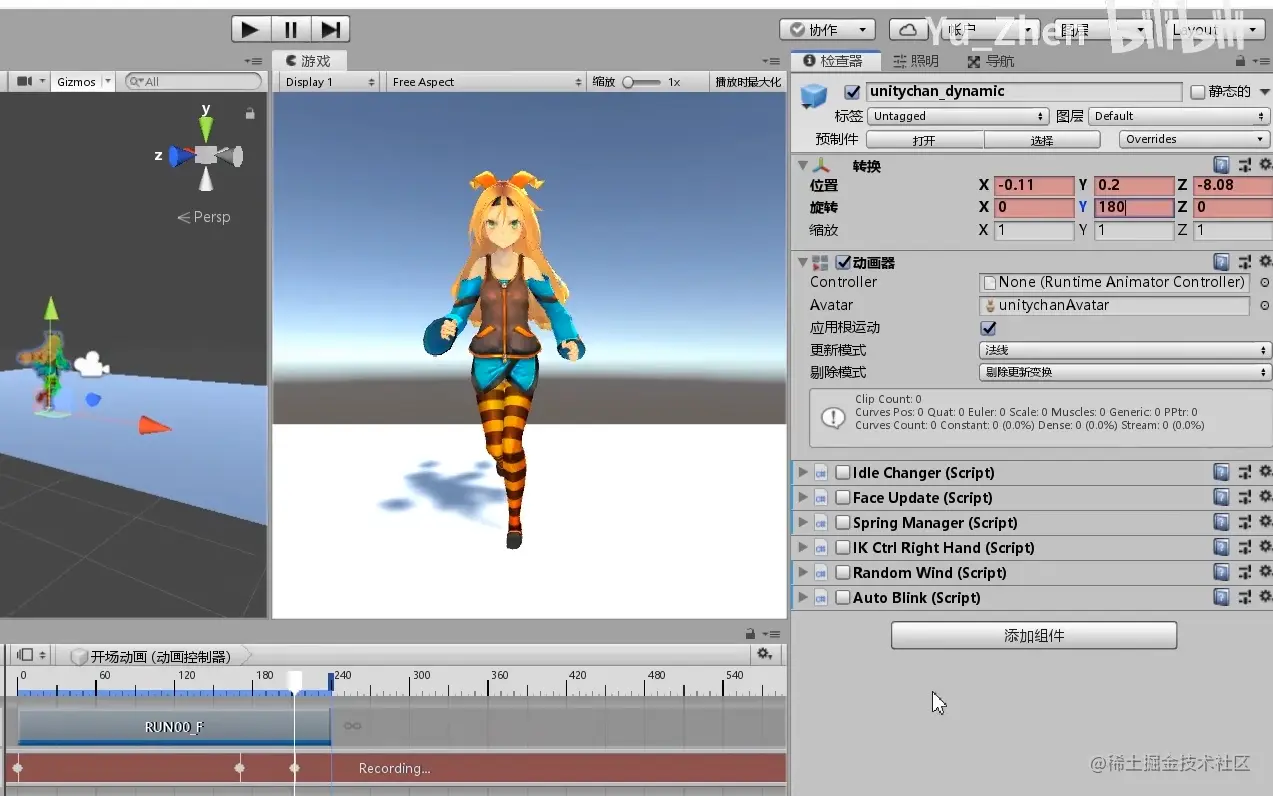
Task: Open the Controller object picker circle
Action: pyautogui.click(x=1264, y=283)
